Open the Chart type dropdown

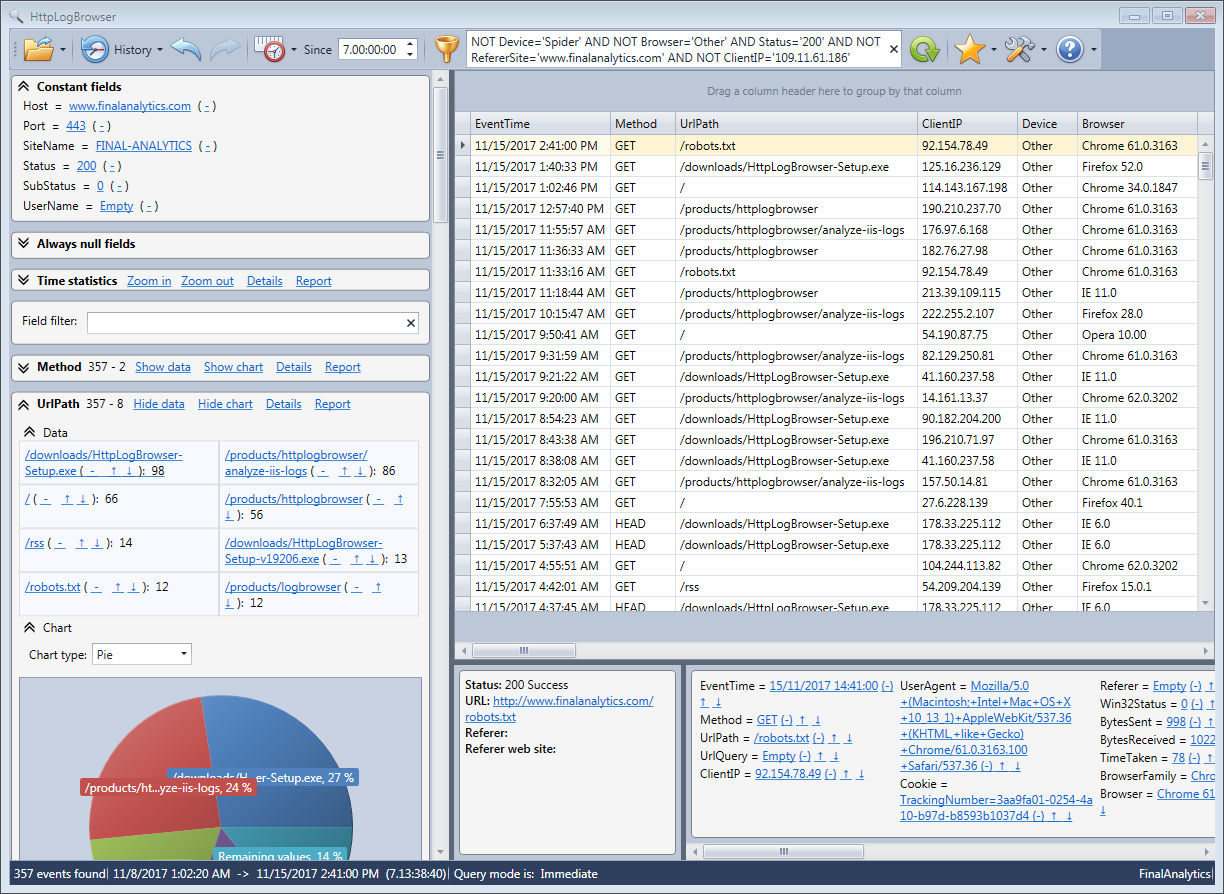coord(141,654)
